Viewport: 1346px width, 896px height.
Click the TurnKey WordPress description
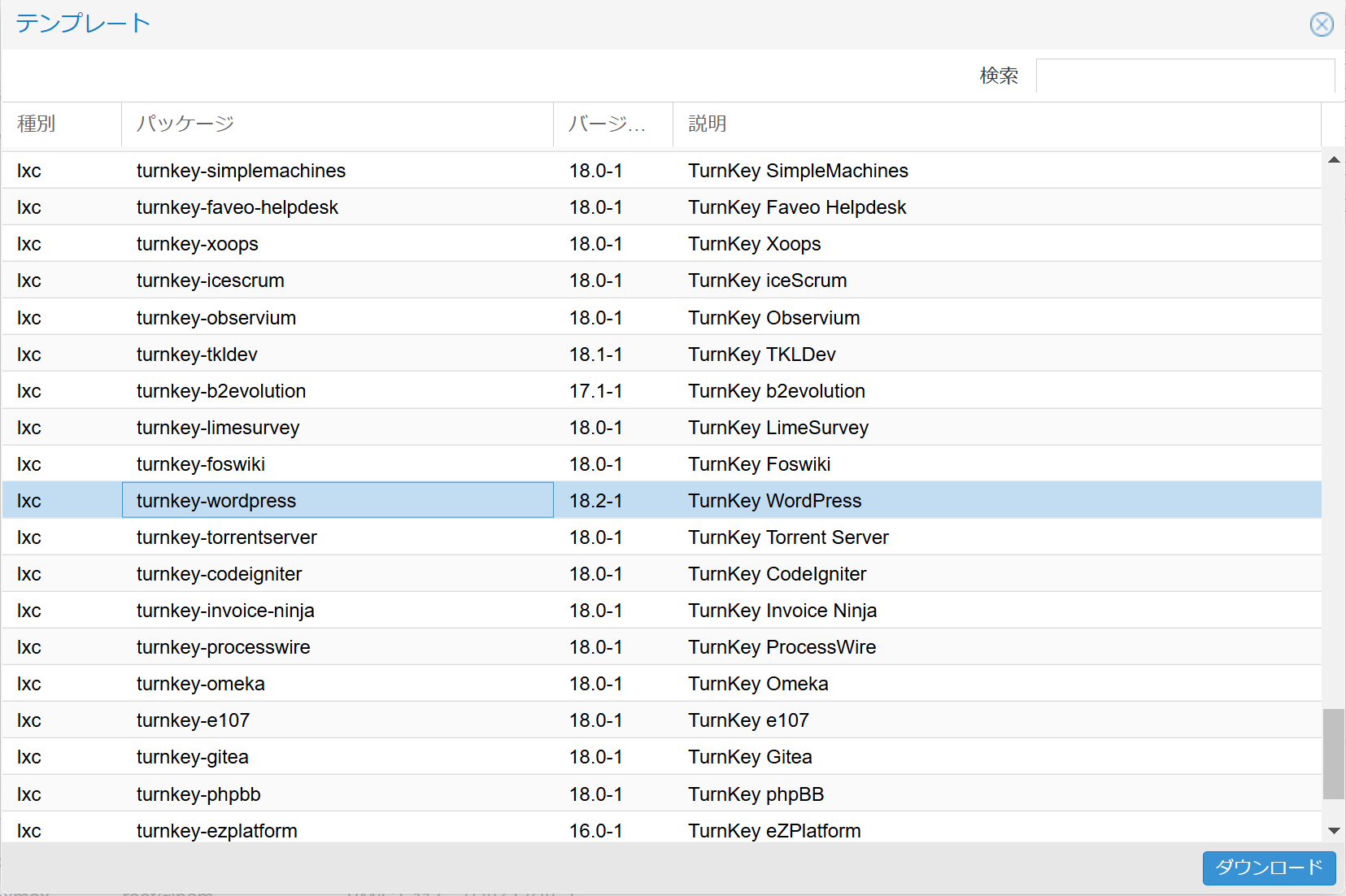point(775,501)
